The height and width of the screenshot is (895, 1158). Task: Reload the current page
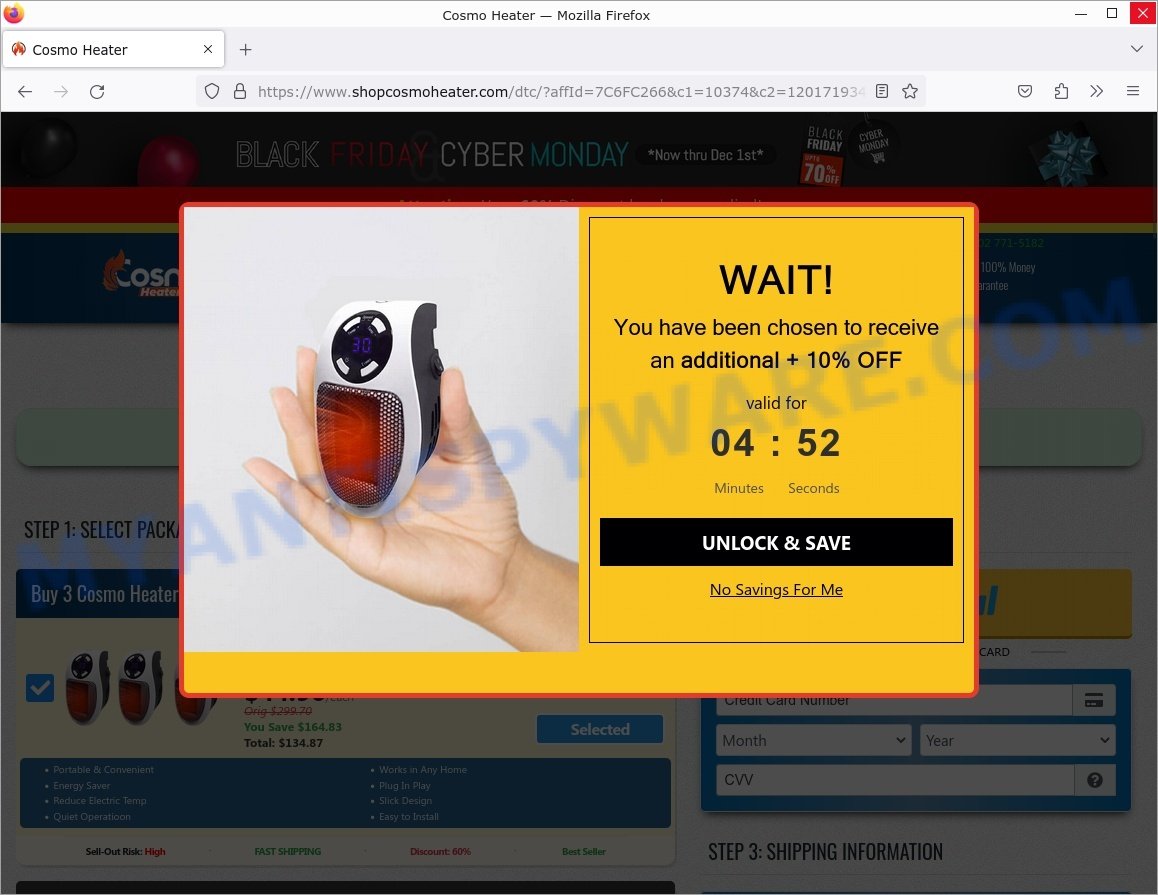coord(97,92)
